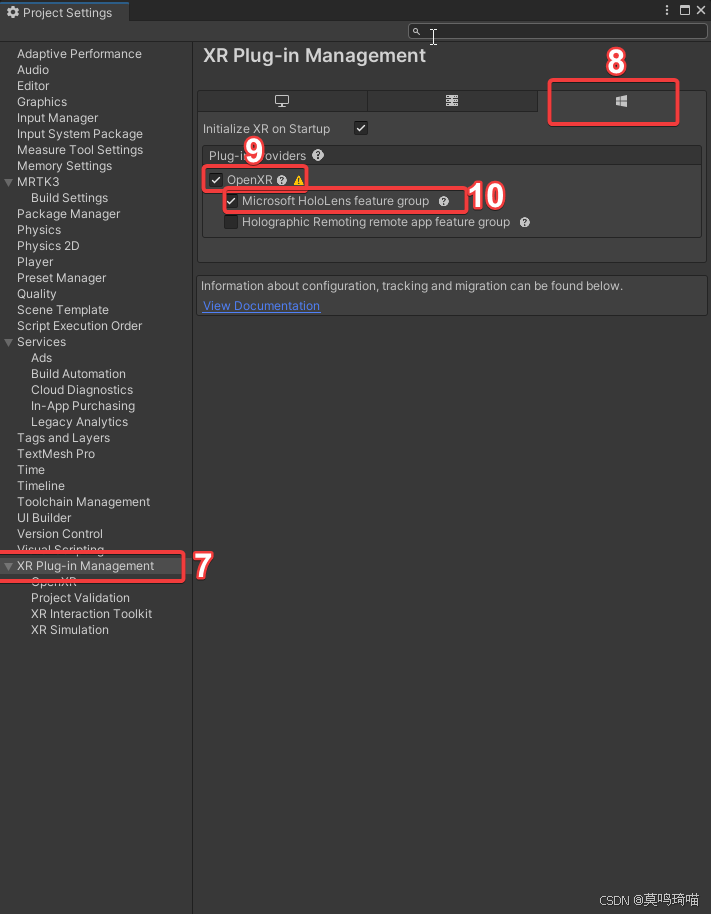Close the Project Settings window
Viewport: 711px width, 914px height.
point(701,10)
